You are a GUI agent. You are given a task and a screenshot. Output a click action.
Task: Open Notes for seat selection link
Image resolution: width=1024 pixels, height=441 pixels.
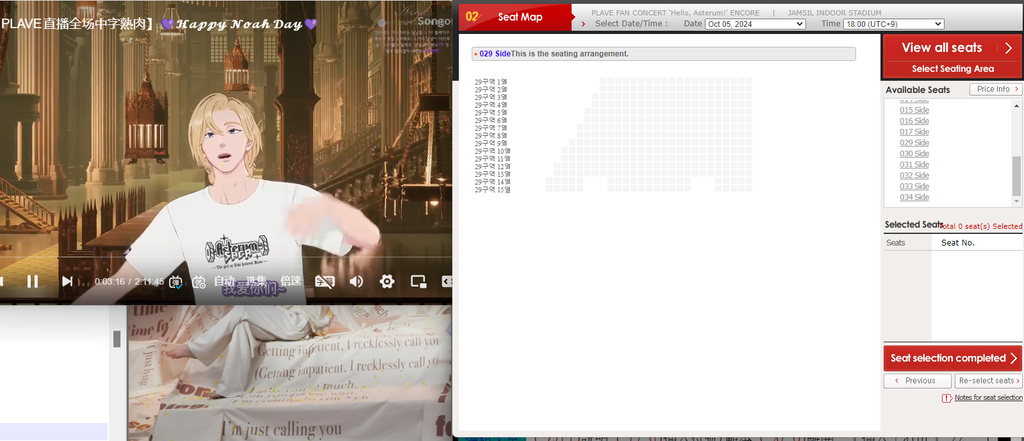pyautogui.click(x=988, y=398)
